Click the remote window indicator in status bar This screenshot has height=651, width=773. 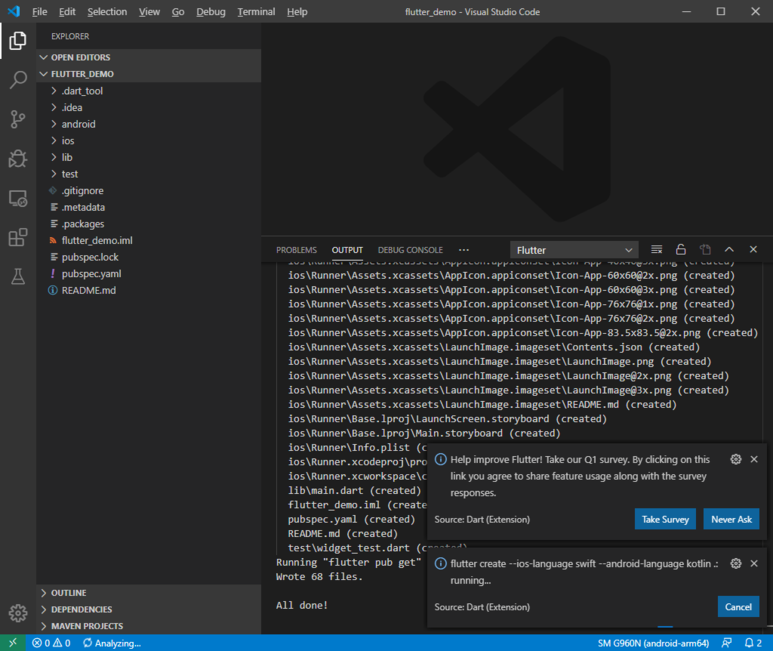pos(13,643)
